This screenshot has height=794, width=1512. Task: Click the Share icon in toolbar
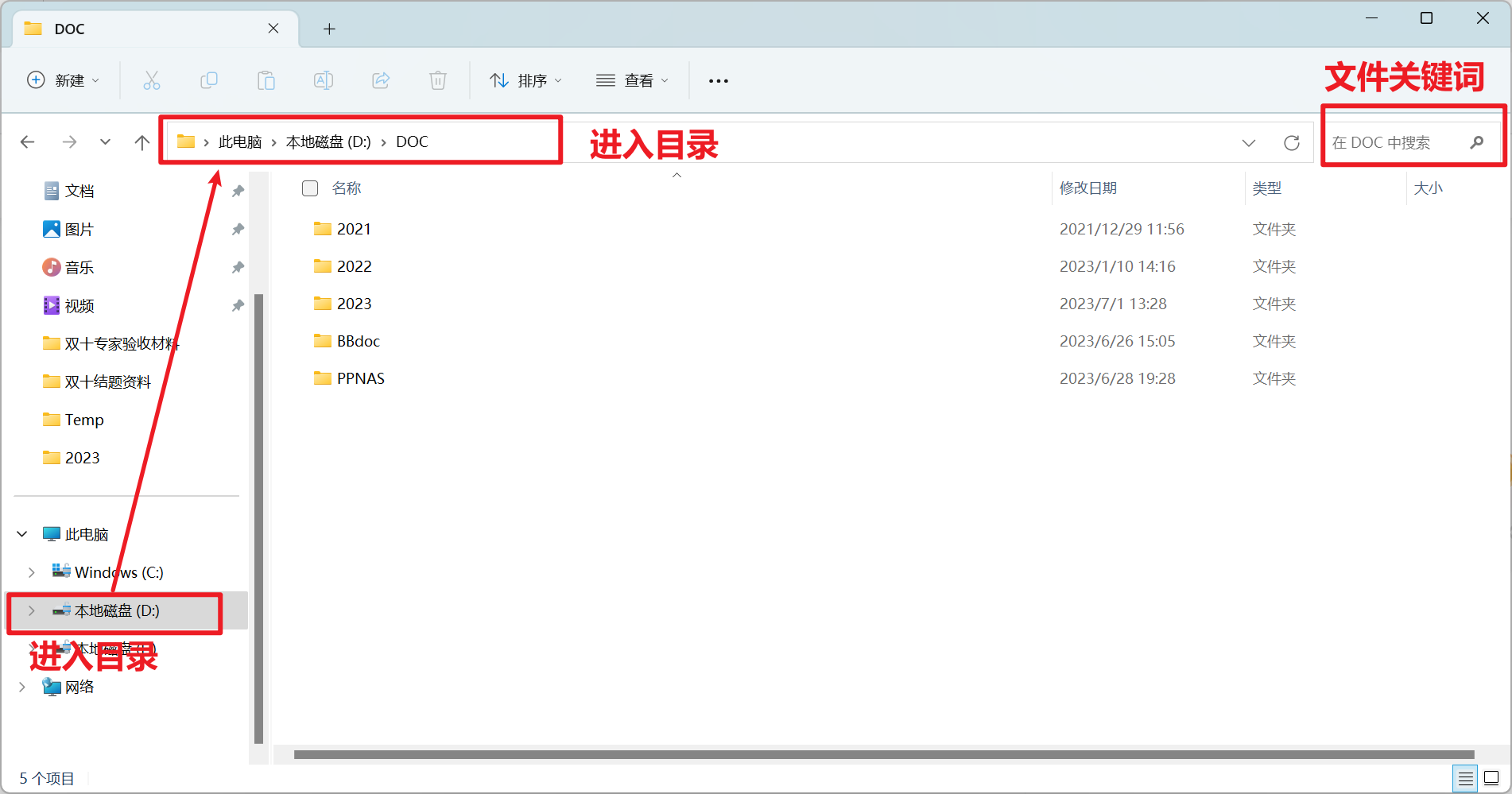pos(381,80)
